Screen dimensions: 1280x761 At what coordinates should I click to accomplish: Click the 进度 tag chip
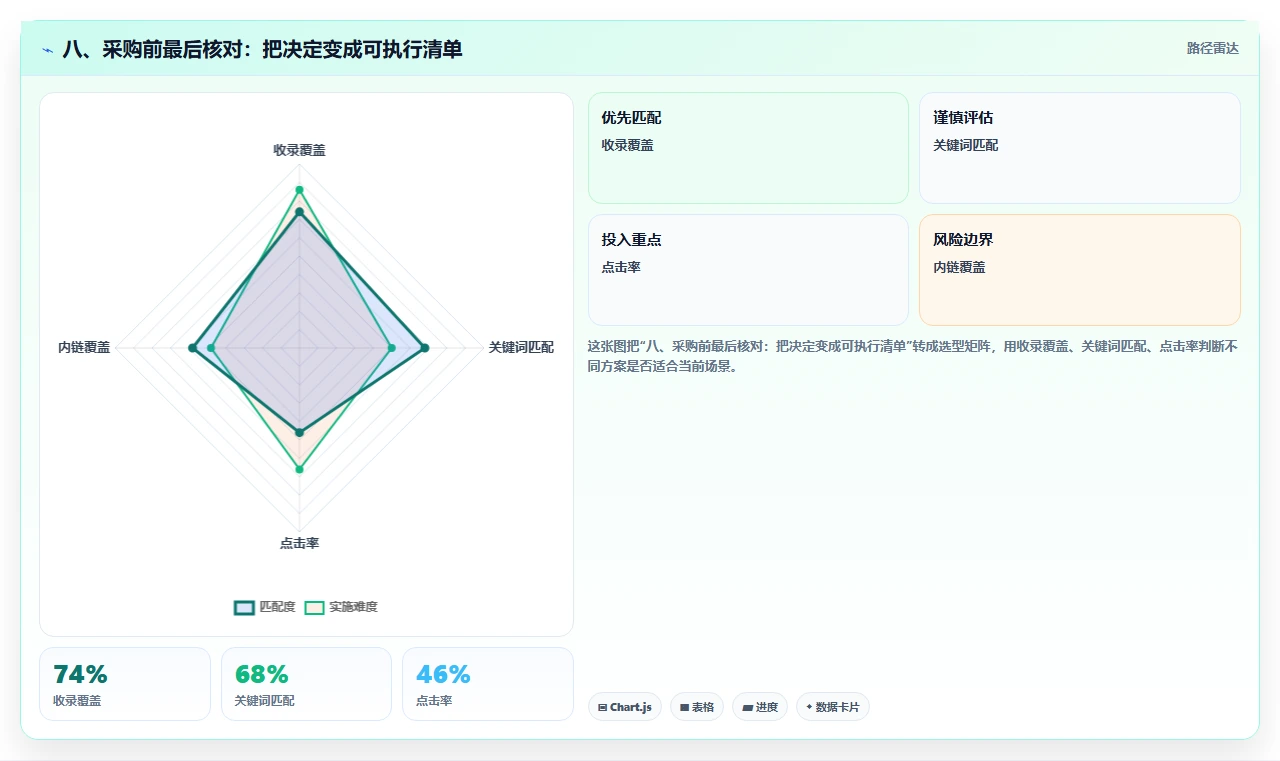(760, 707)
